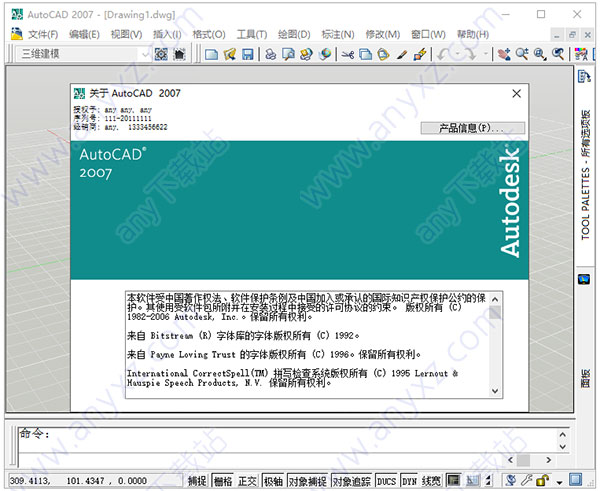This screenshot has width=600, height=491.
Task: Open the status bar menu arrow
Action: click(559, 482)
